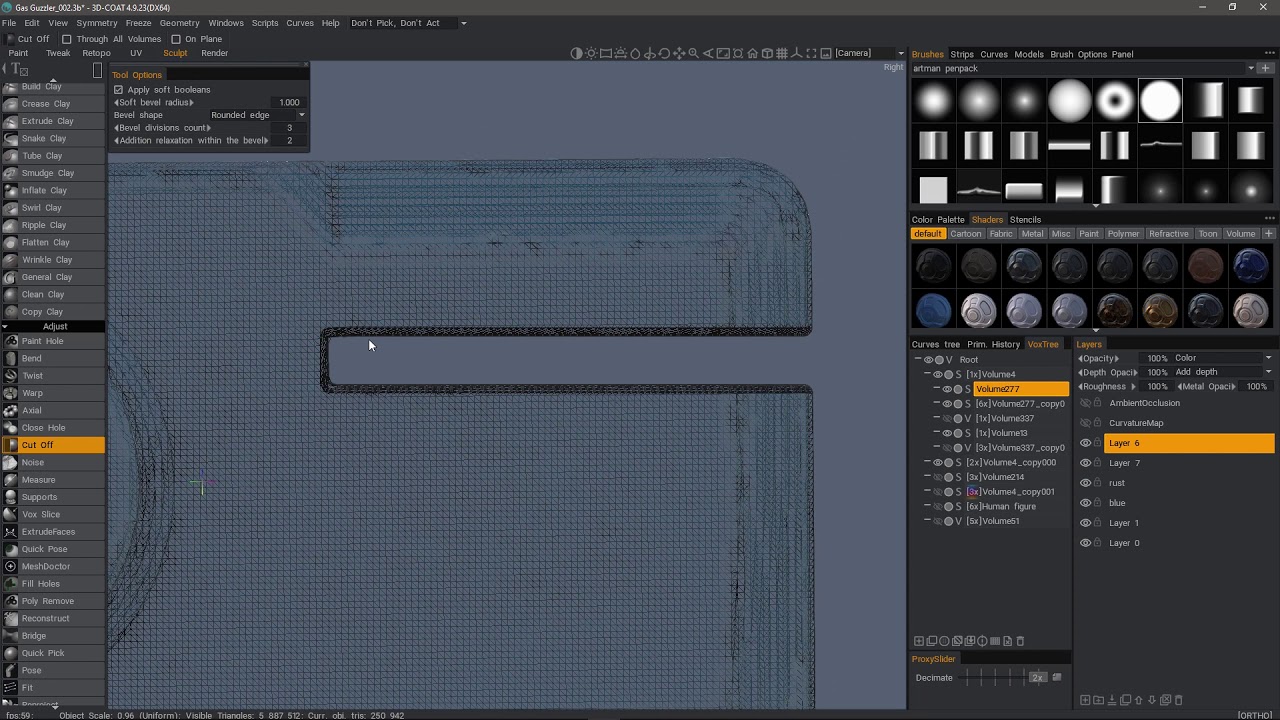Select the Bend adjust tool
This screenshot has width=1280, height=720.
52,358
